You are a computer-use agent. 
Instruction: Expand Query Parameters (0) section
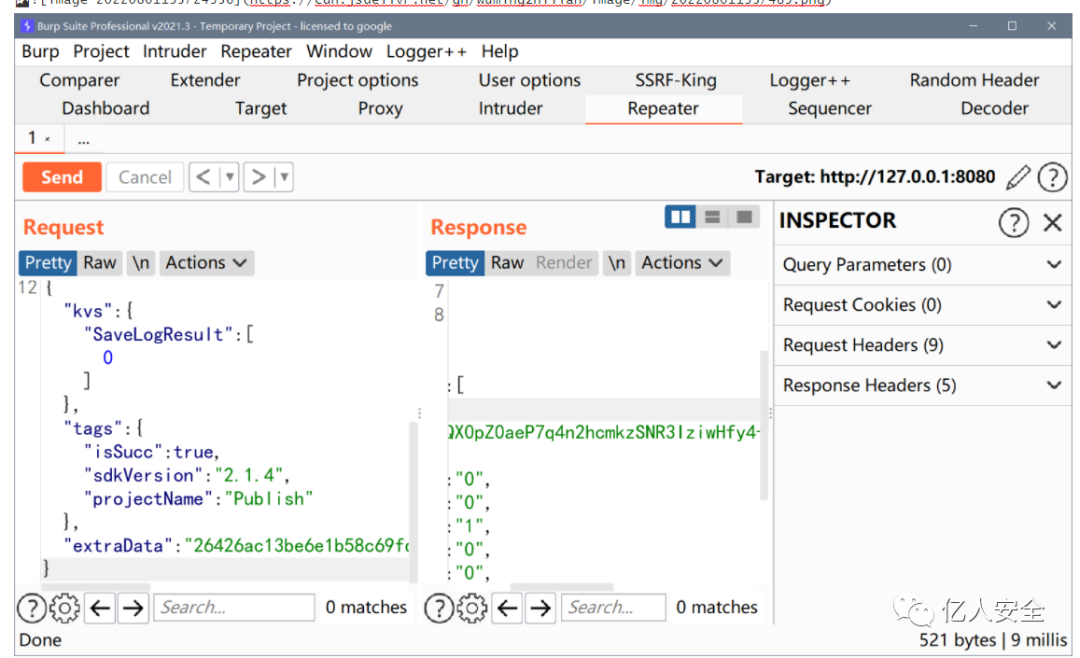(x=922, y=265)
